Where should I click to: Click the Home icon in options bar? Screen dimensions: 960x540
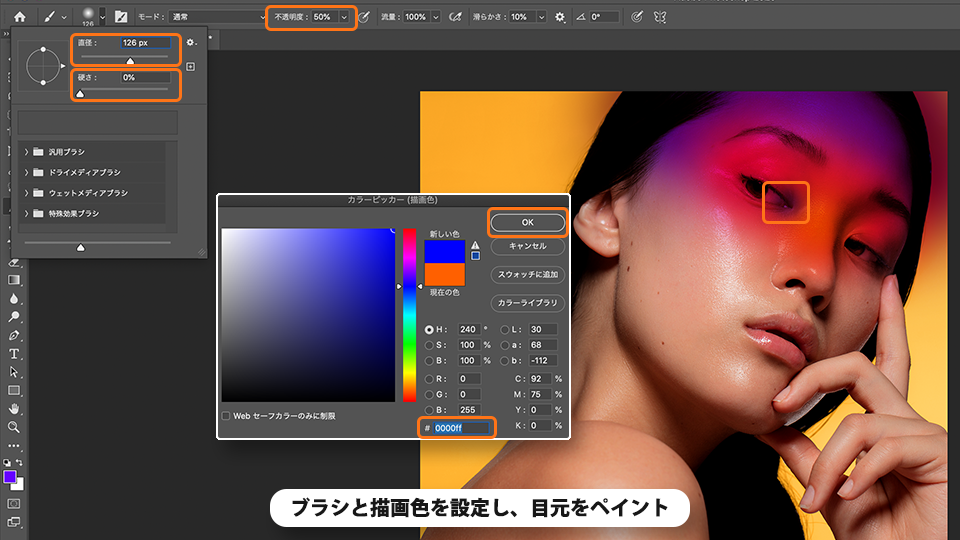(20, 17)
